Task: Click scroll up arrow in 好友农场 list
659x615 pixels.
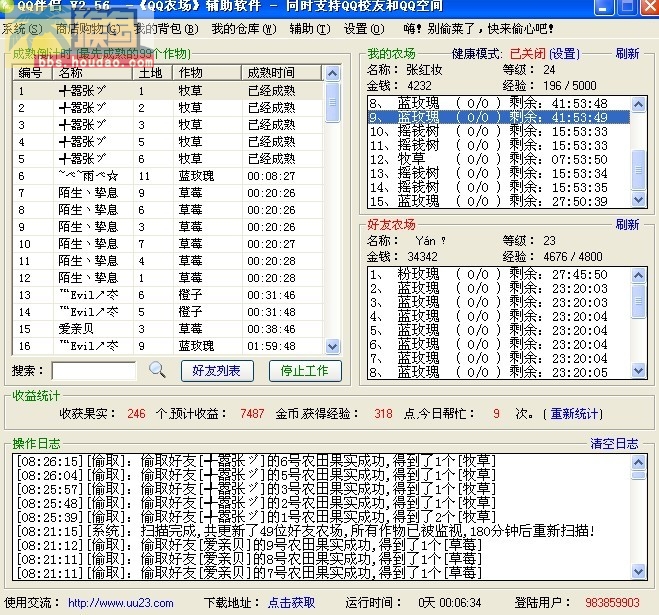Action: [x=638, y=275]
